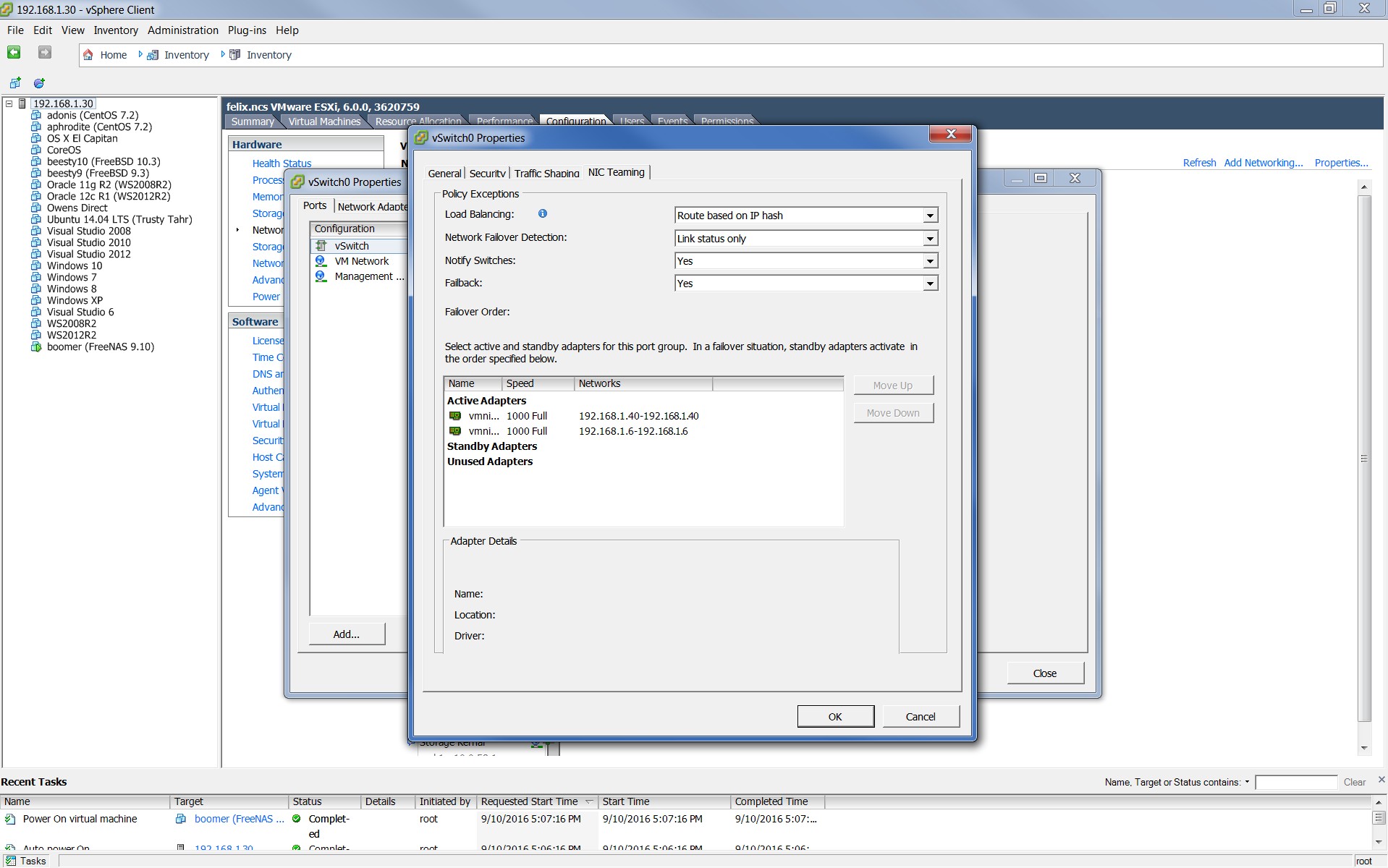
Task: Open the Notify Switches dropdown
Action: tap(930, 261)
